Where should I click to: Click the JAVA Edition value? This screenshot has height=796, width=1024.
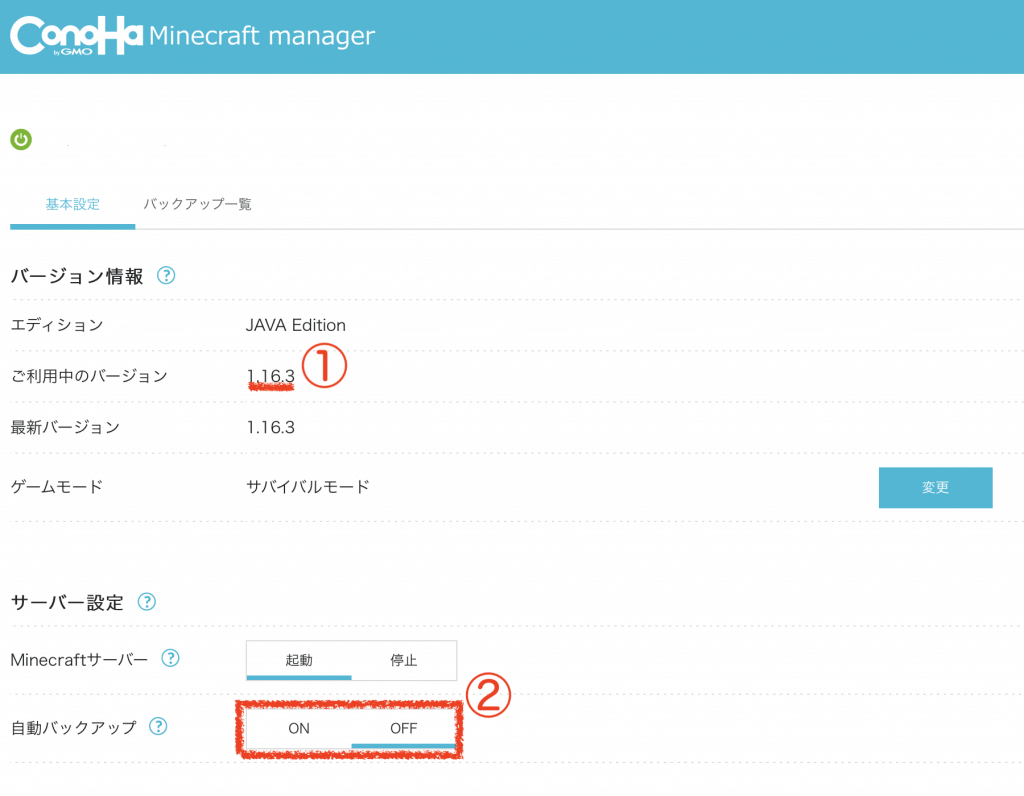[296, 325]
